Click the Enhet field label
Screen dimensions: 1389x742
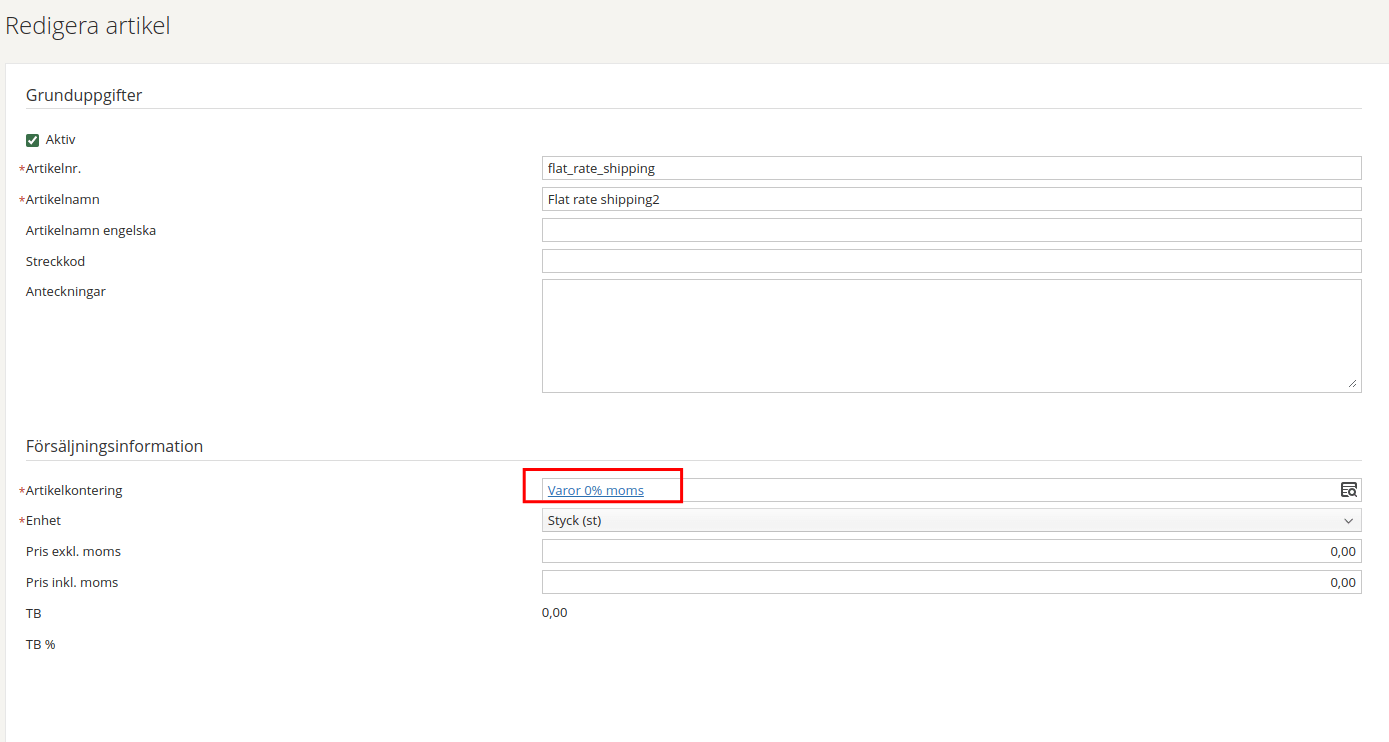[43, 521]
